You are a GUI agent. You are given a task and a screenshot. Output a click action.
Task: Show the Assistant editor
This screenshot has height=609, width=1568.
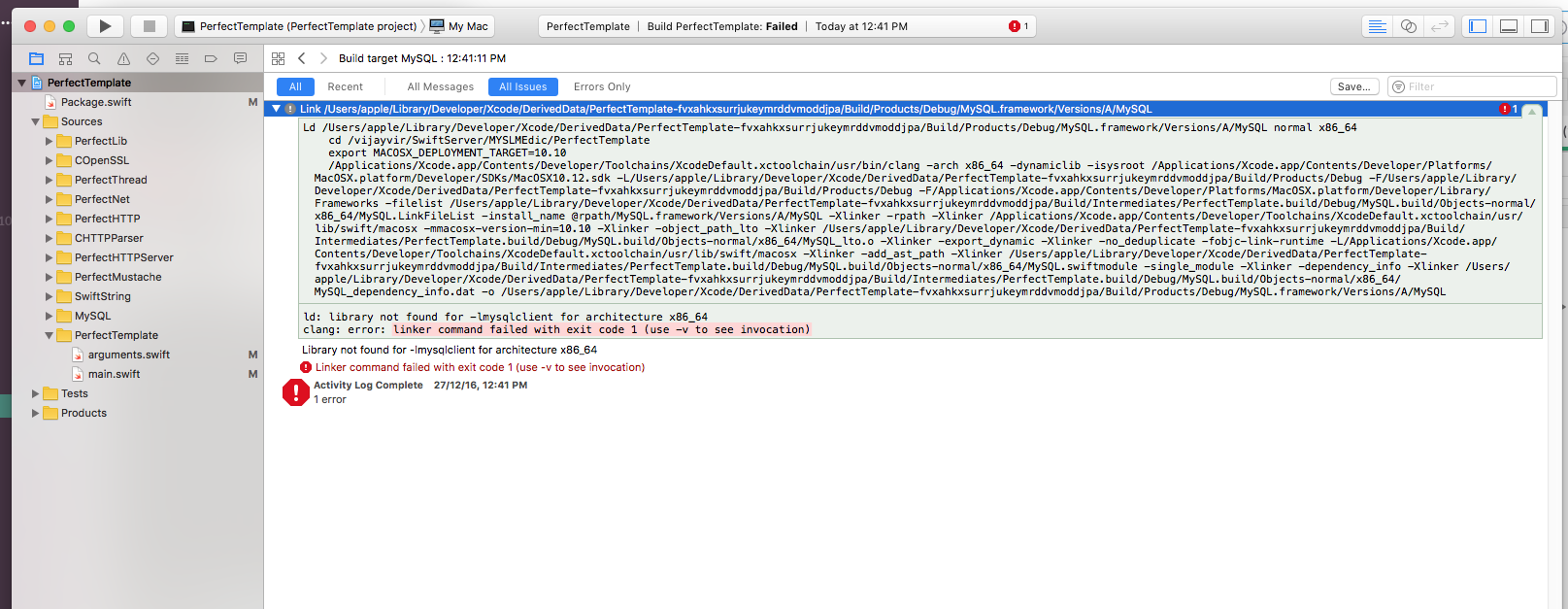(1409, 26)
